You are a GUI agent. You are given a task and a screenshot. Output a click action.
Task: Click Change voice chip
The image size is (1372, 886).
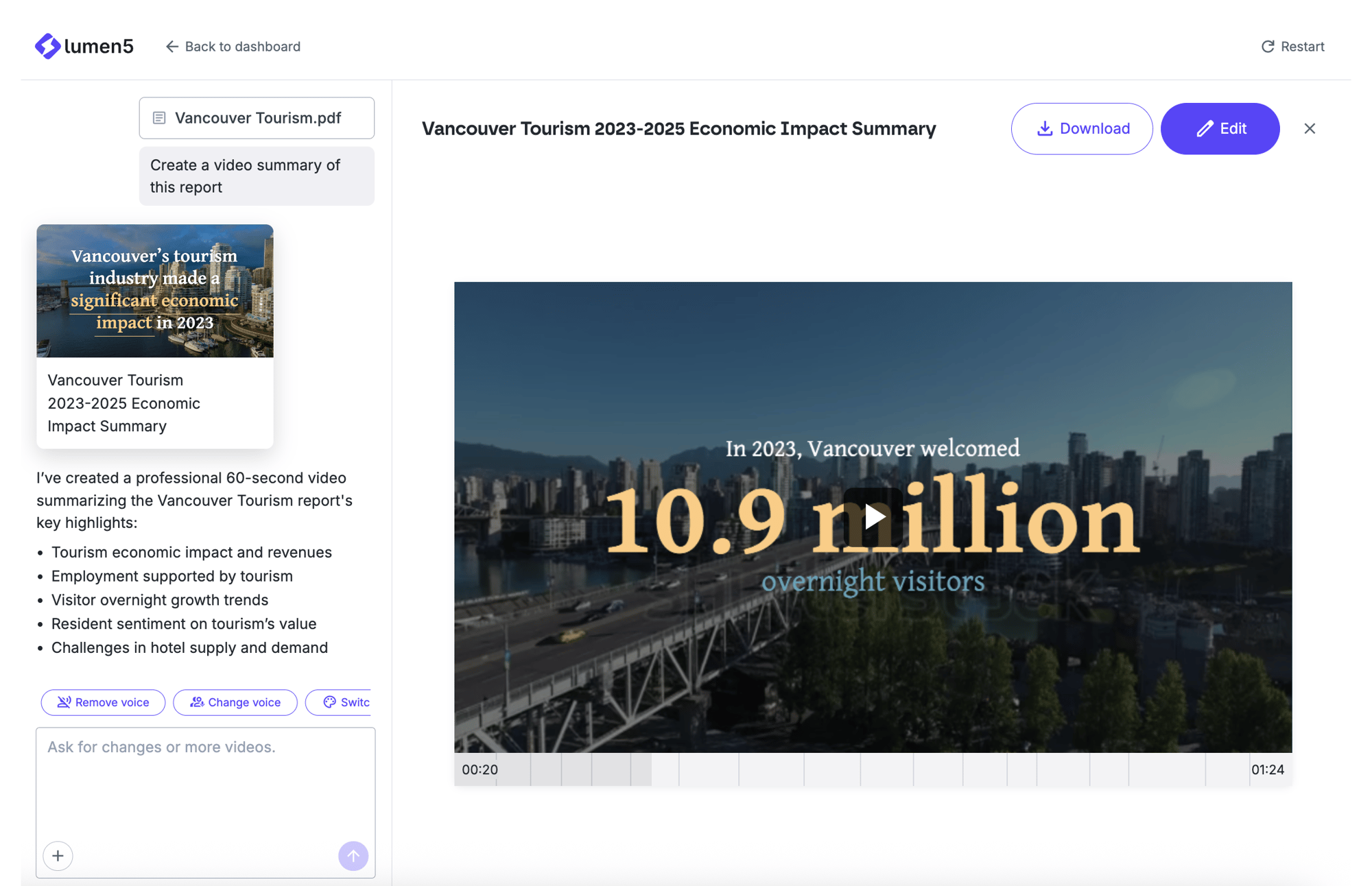click(235, 702)
